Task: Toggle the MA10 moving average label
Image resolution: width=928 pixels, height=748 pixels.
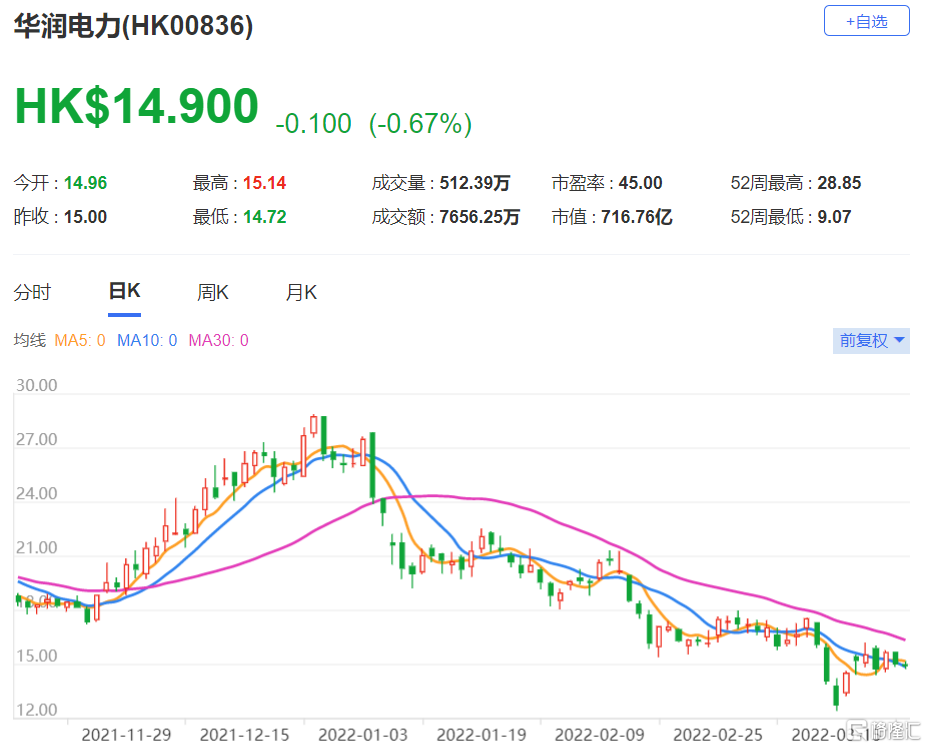Action: (146, 341)
